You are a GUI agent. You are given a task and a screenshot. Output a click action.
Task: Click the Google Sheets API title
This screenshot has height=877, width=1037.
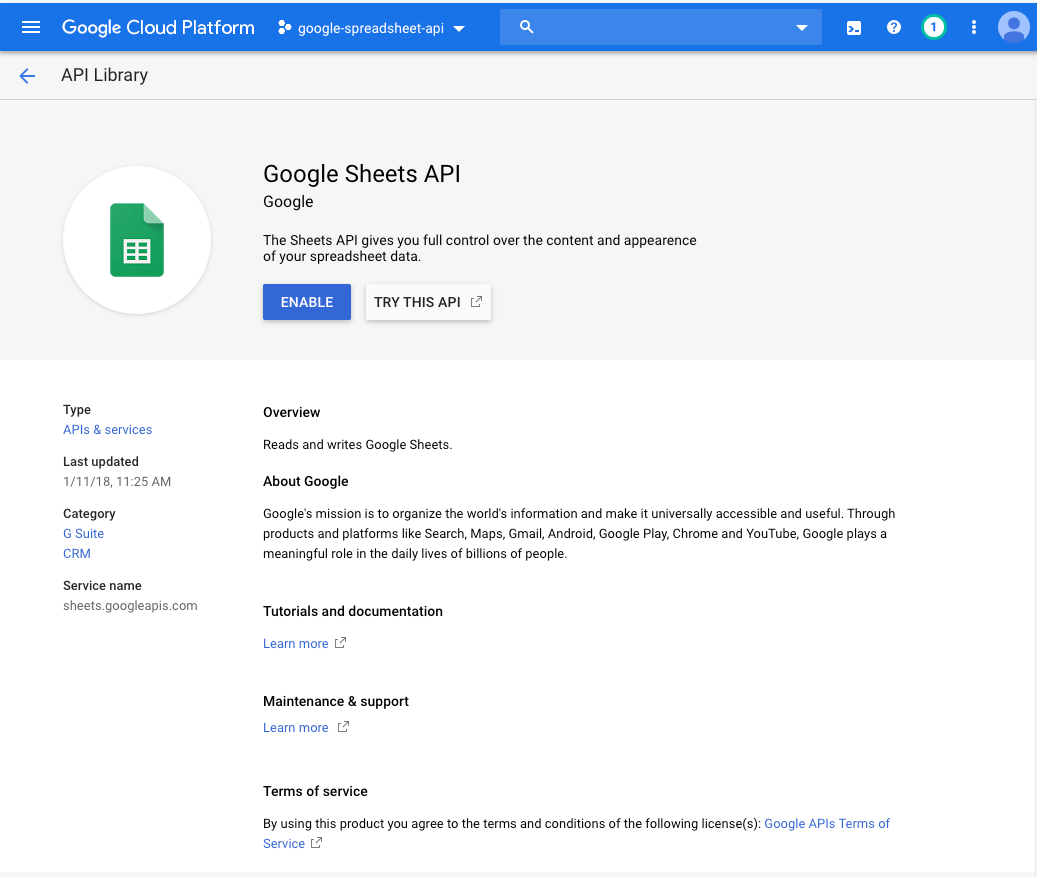point(362,174)
